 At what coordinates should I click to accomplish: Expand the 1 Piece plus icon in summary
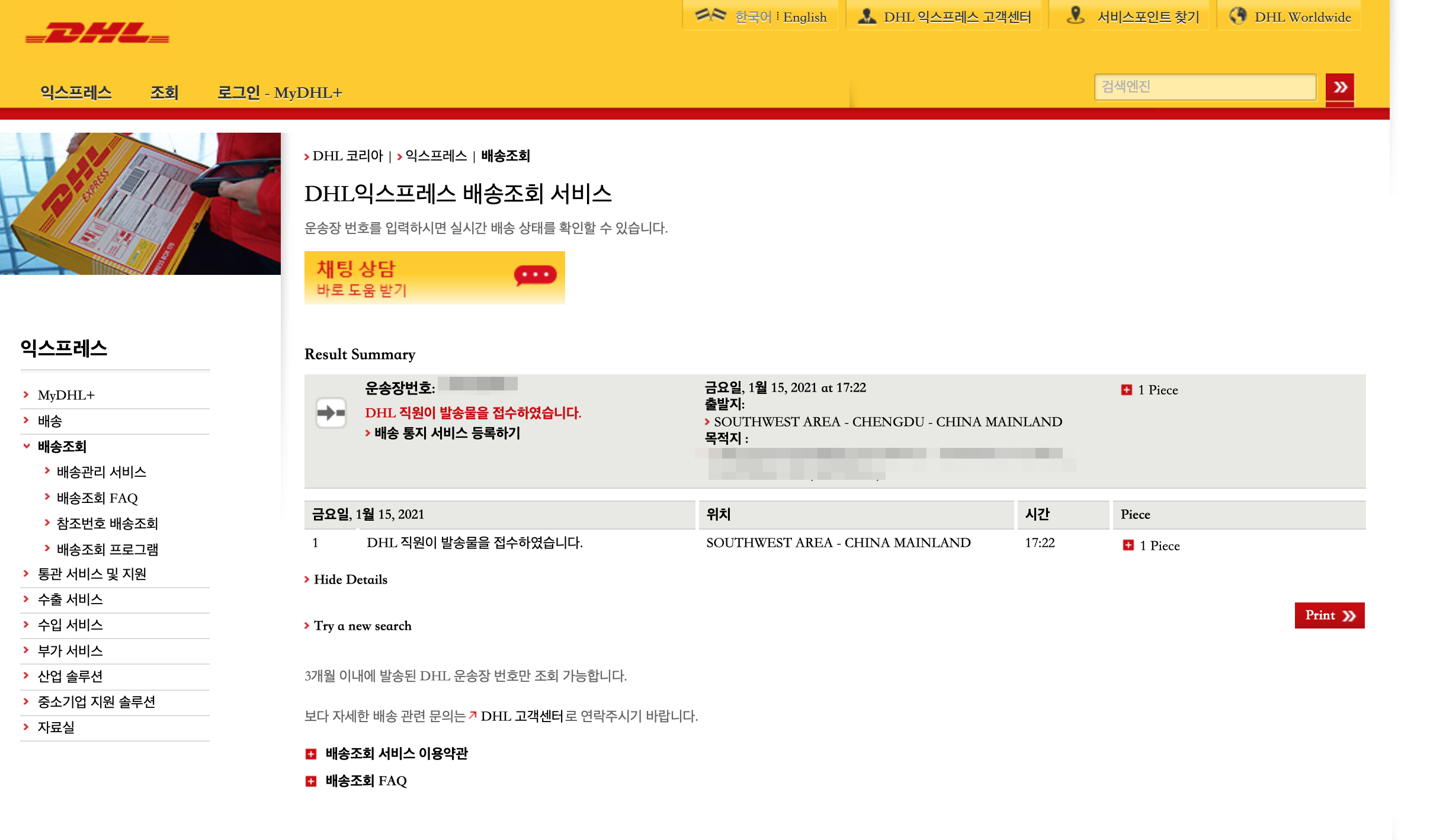(1127, 390)
